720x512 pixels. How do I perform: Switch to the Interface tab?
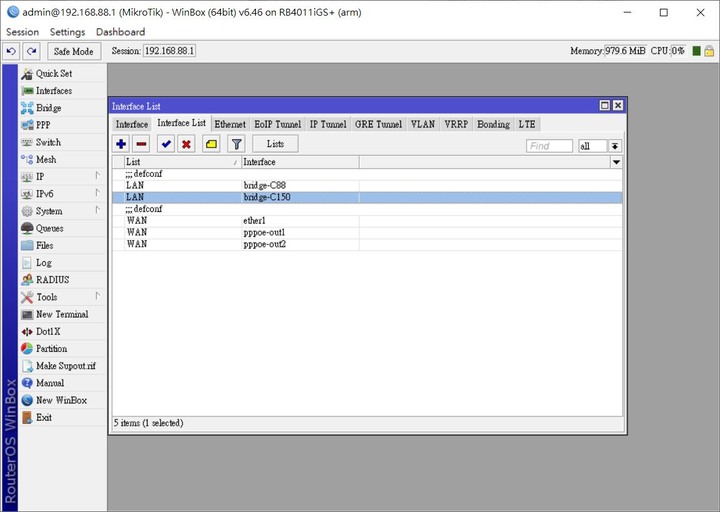click(132, 124)
